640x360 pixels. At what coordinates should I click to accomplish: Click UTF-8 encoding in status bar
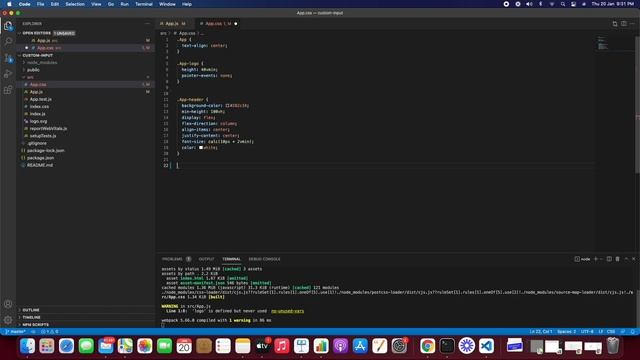point(587,331)
